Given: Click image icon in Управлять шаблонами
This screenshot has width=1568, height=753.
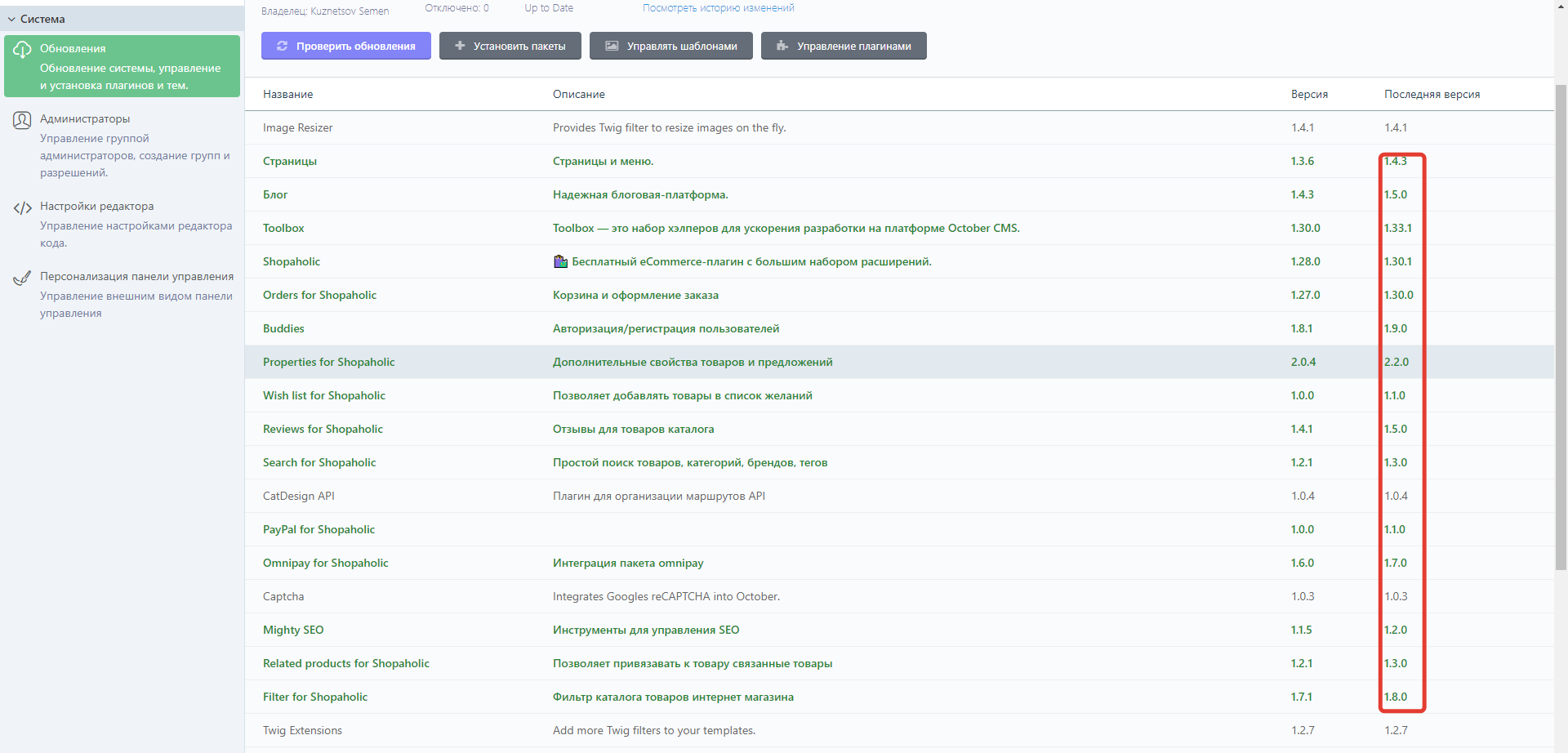Looking at the screenshot, I should [x=612, y=46].
